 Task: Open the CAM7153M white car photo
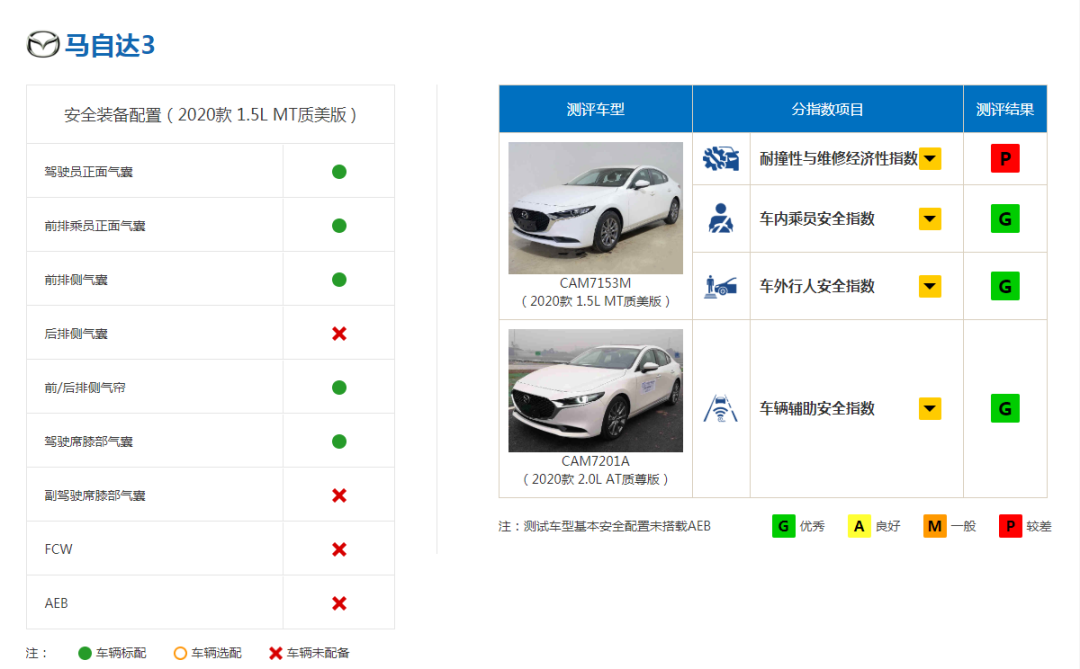point(595,208)
